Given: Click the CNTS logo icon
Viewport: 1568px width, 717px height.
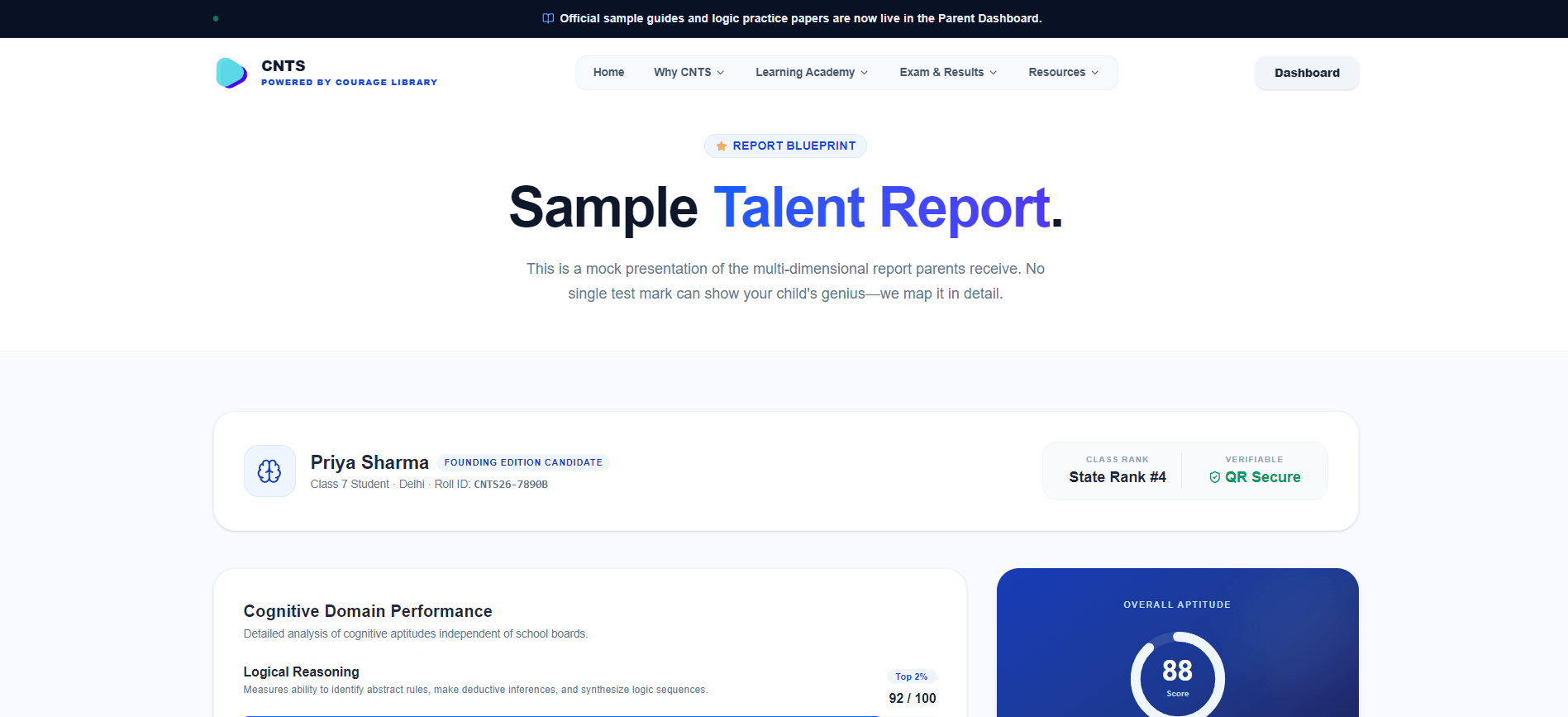Looking at the screenshot, I should click(x=231, y=73).
